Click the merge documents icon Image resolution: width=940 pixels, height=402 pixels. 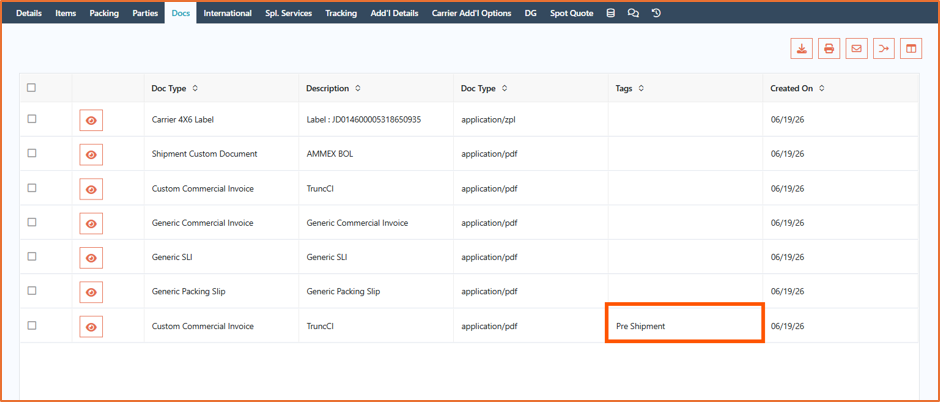pyautogui.click(x=884, y=49)
